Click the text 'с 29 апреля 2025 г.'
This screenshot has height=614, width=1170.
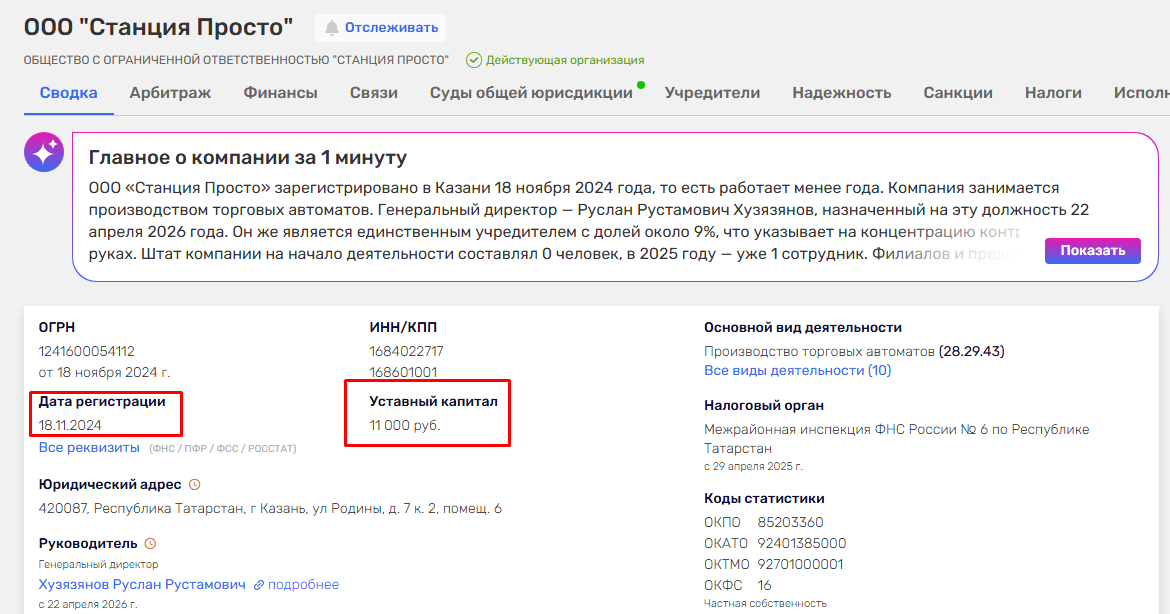[x=754, y=467]
